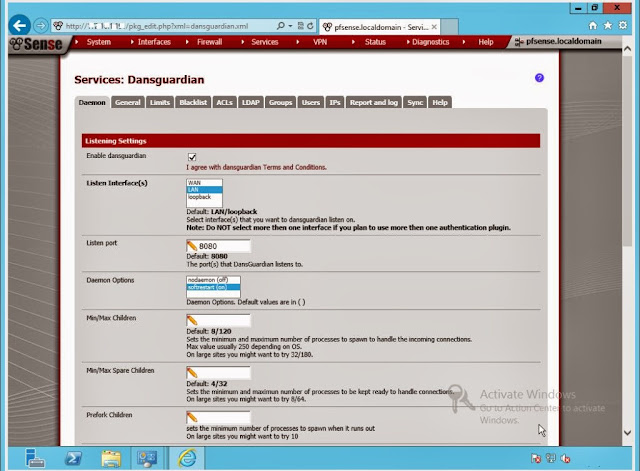Viewport: 640px width, 471px height.
Task: Click the page scrollbar up arrow
Action: [x=627, y=49]
